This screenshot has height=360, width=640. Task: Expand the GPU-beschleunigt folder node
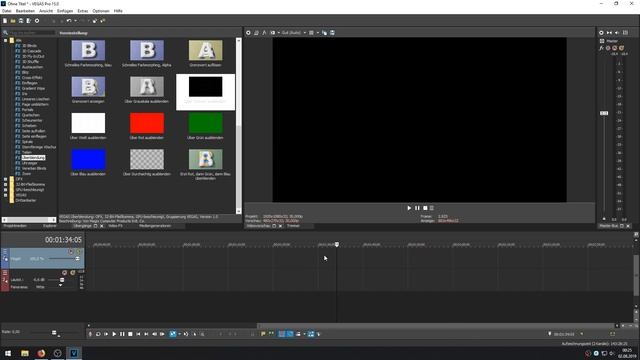coord(6,190)
